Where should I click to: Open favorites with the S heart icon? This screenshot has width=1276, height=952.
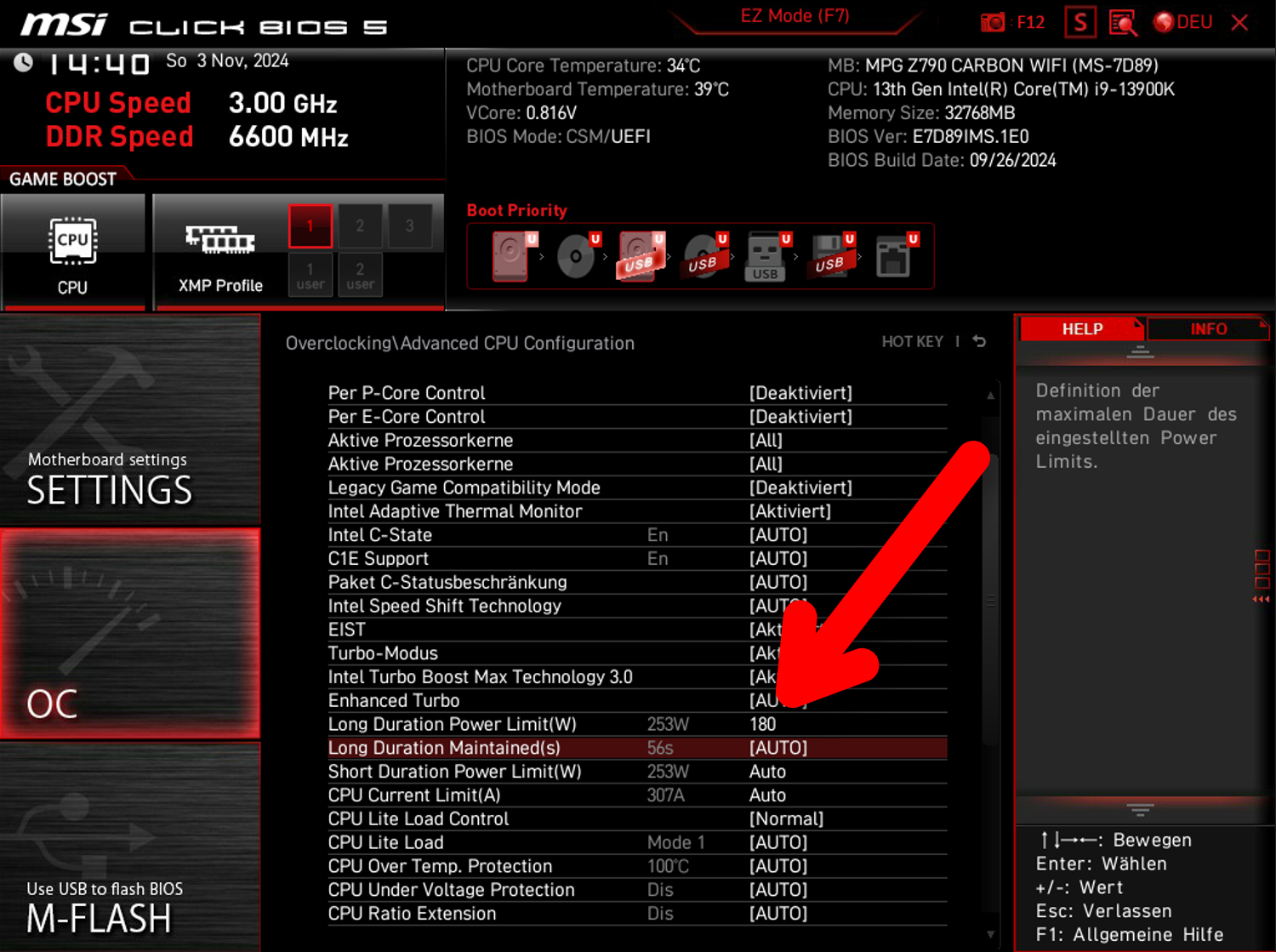click(x=1080, y=22)
